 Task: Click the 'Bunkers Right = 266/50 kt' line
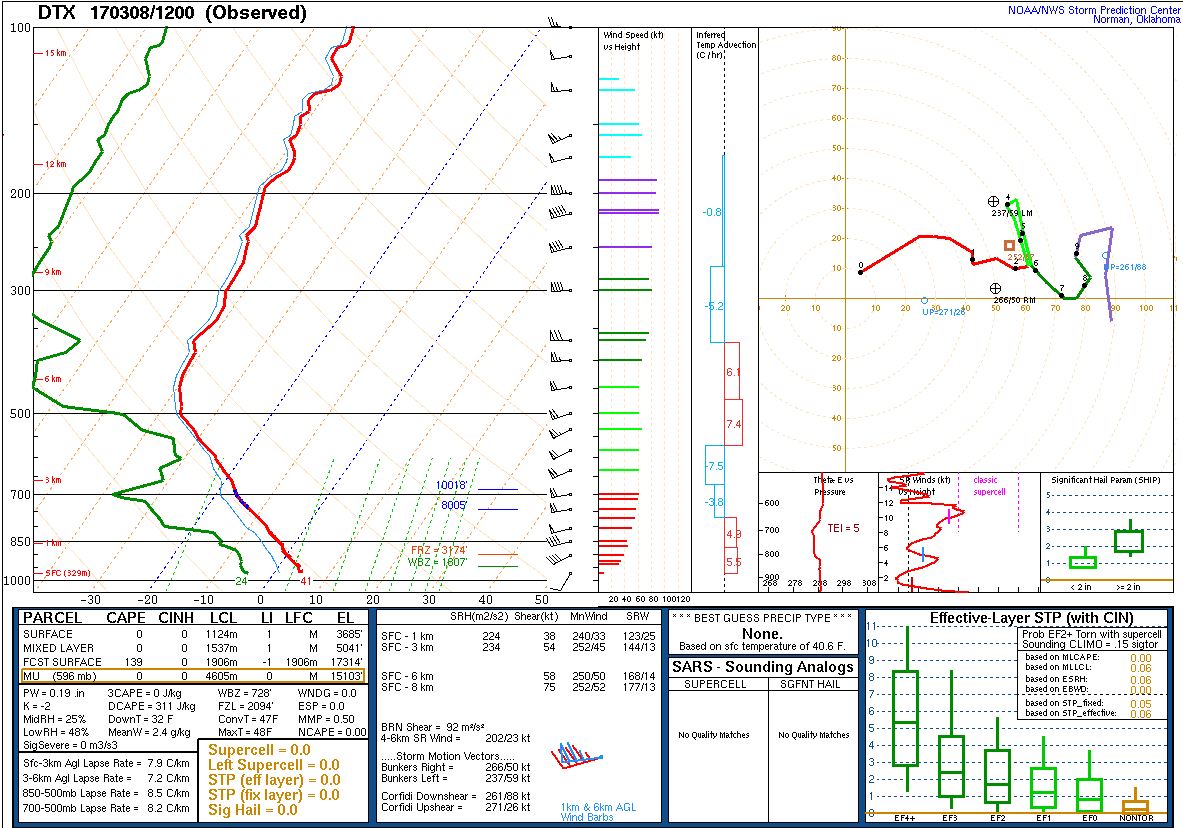pos(456,768)
